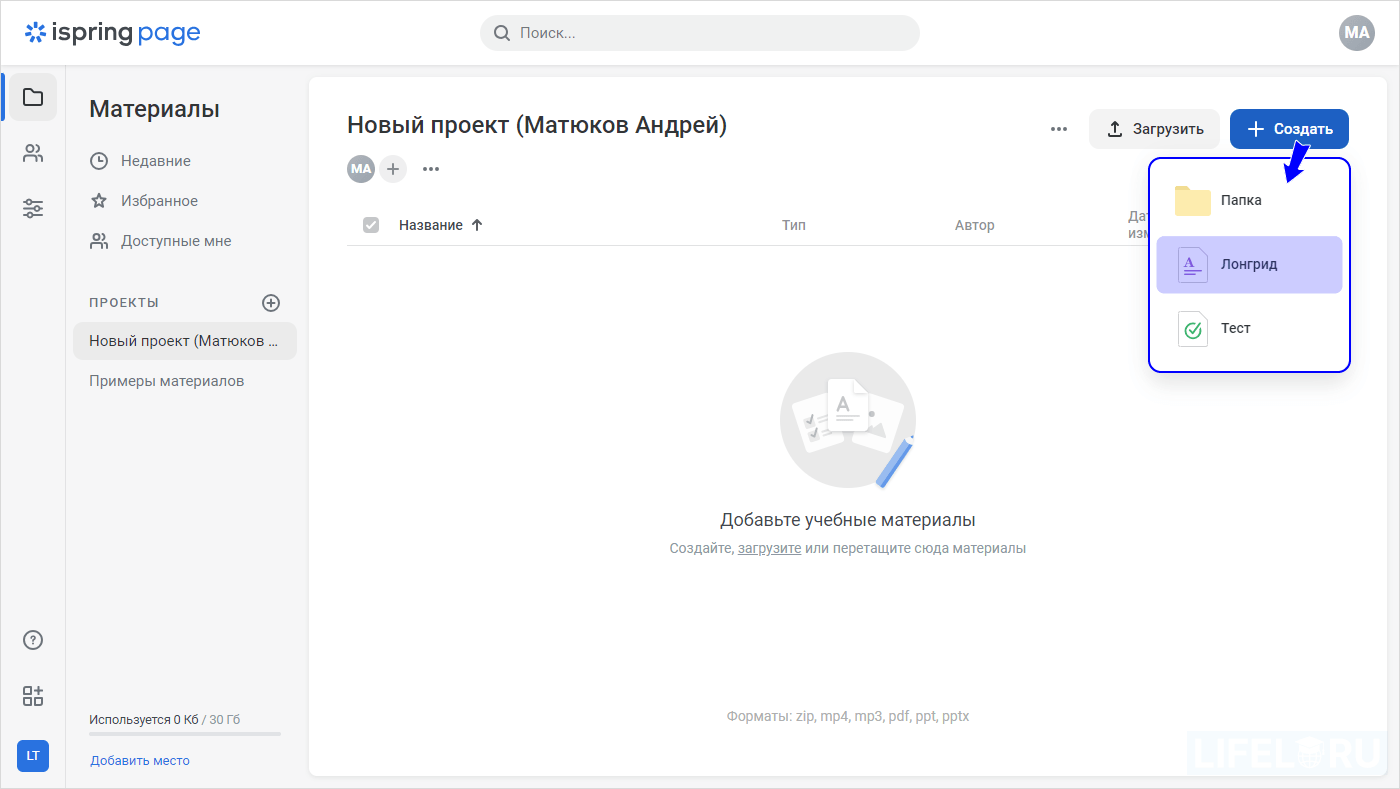Open the Создать dropdown button
The height and width of the screenshot is (789, 1400).
(x=1289, y=128)
